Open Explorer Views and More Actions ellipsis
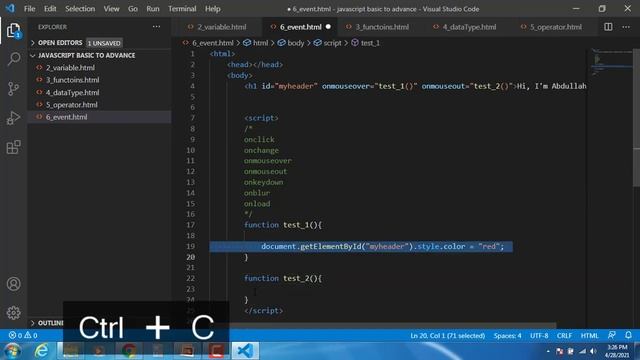The image size is (640, 360). pos(156,27)
